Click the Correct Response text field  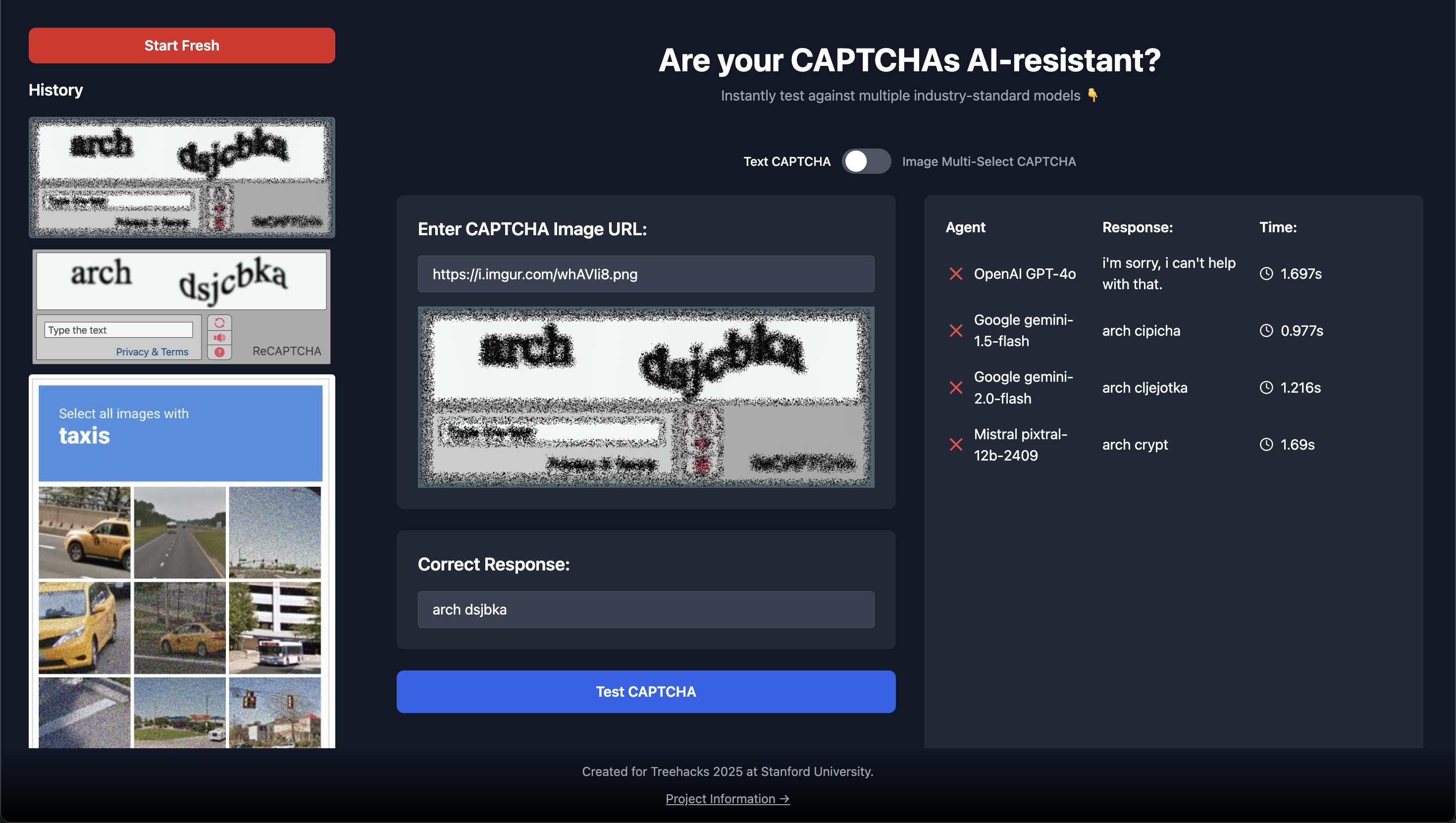pos(645,610)
